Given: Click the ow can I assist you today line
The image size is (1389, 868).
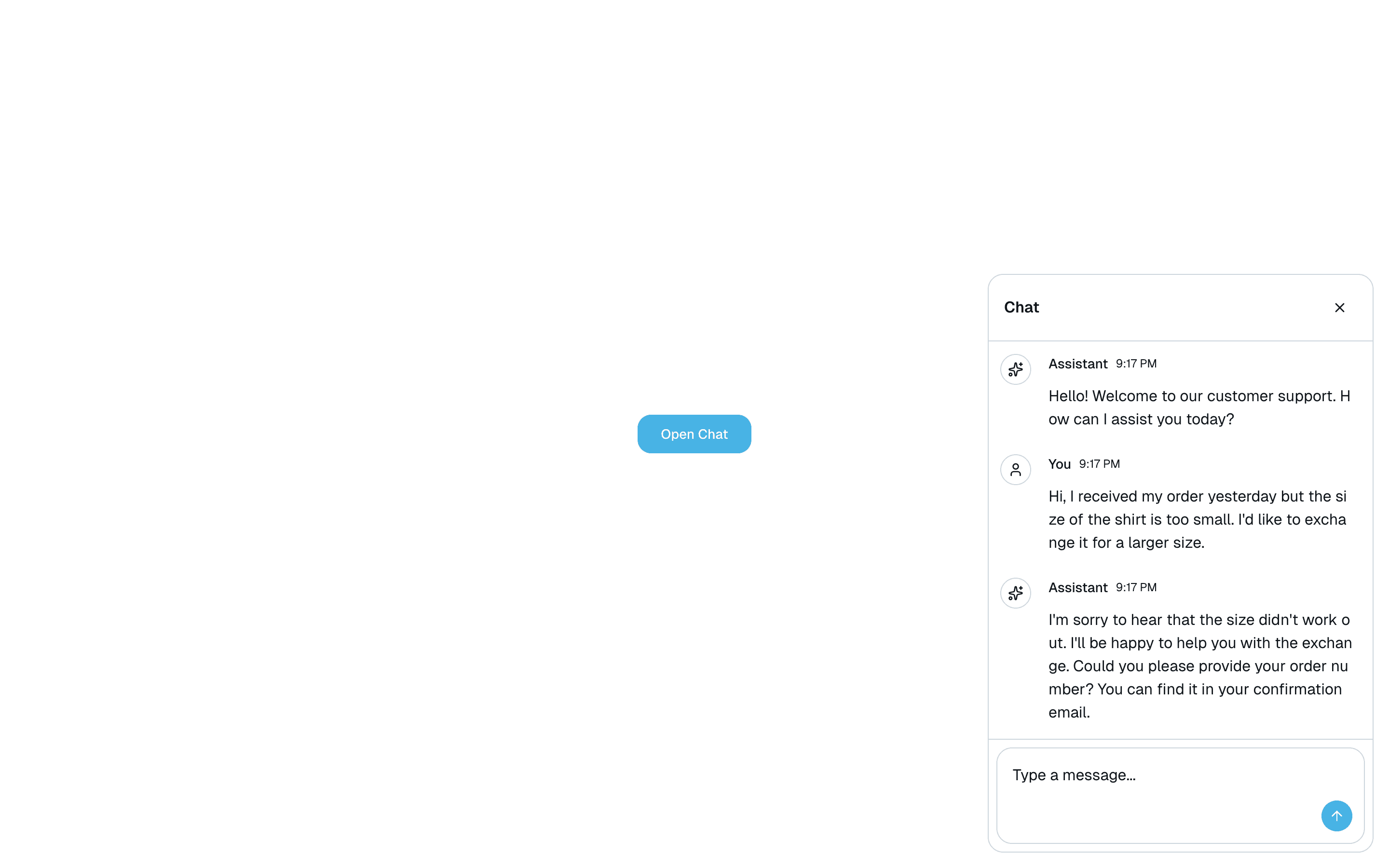Looking at the screenshot, I should tap(1141, 419).
